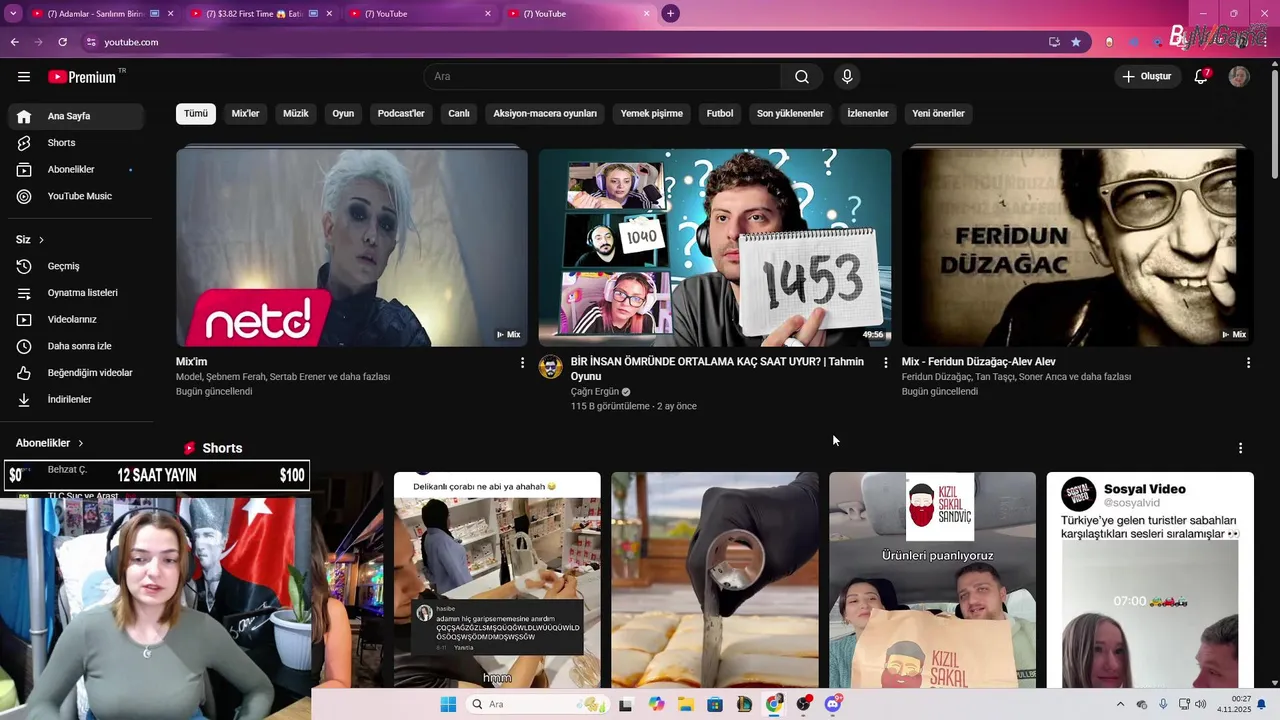Show hidden system tray icons
This screenshot has height=720, width=1280.
click(1120, 704)
